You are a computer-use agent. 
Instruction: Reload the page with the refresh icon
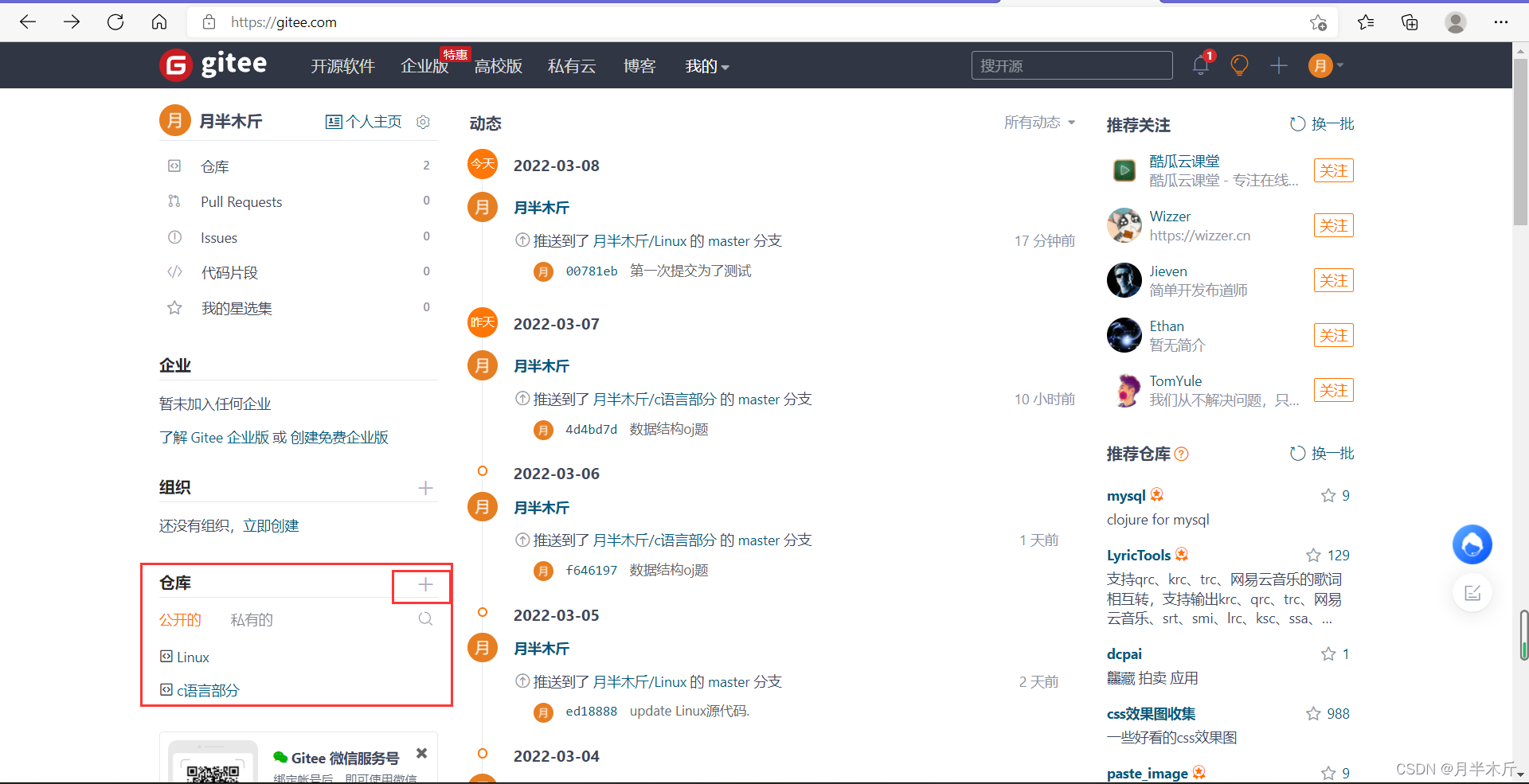115,22
